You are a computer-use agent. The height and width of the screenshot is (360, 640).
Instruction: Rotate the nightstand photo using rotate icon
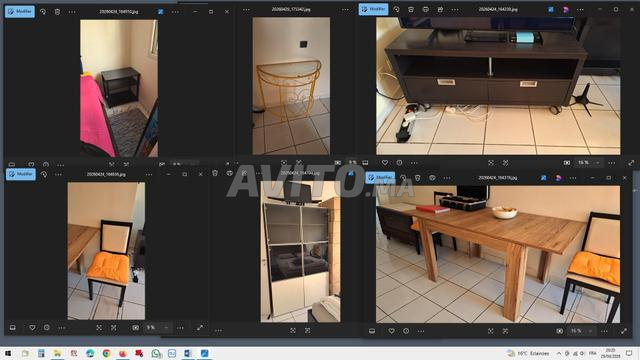[43, 12]
